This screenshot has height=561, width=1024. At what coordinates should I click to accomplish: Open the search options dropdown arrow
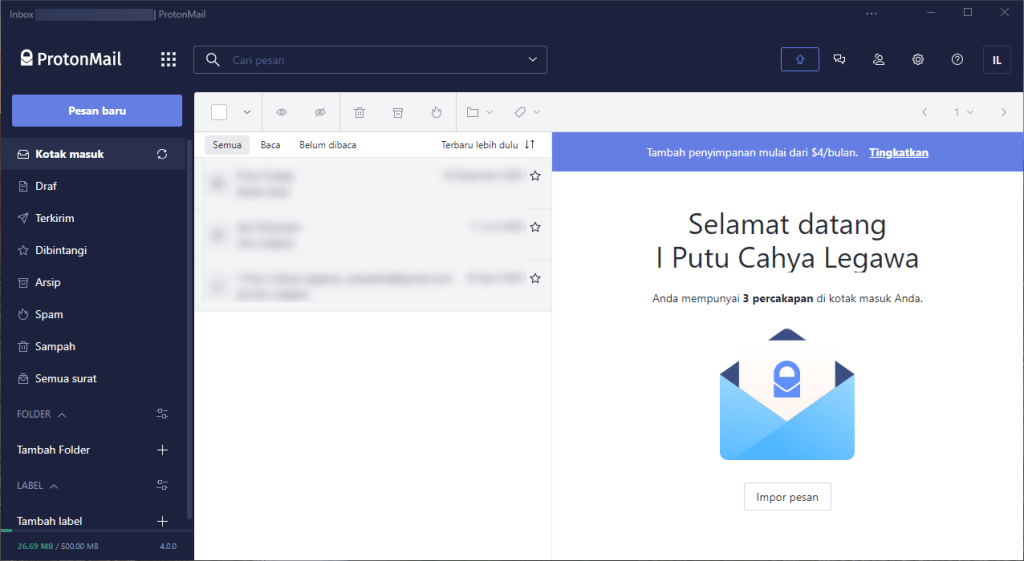coord(532,60)
